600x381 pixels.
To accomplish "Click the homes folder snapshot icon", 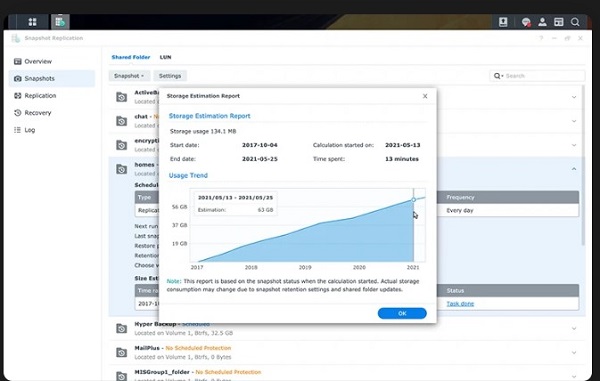I will point(121,169).
